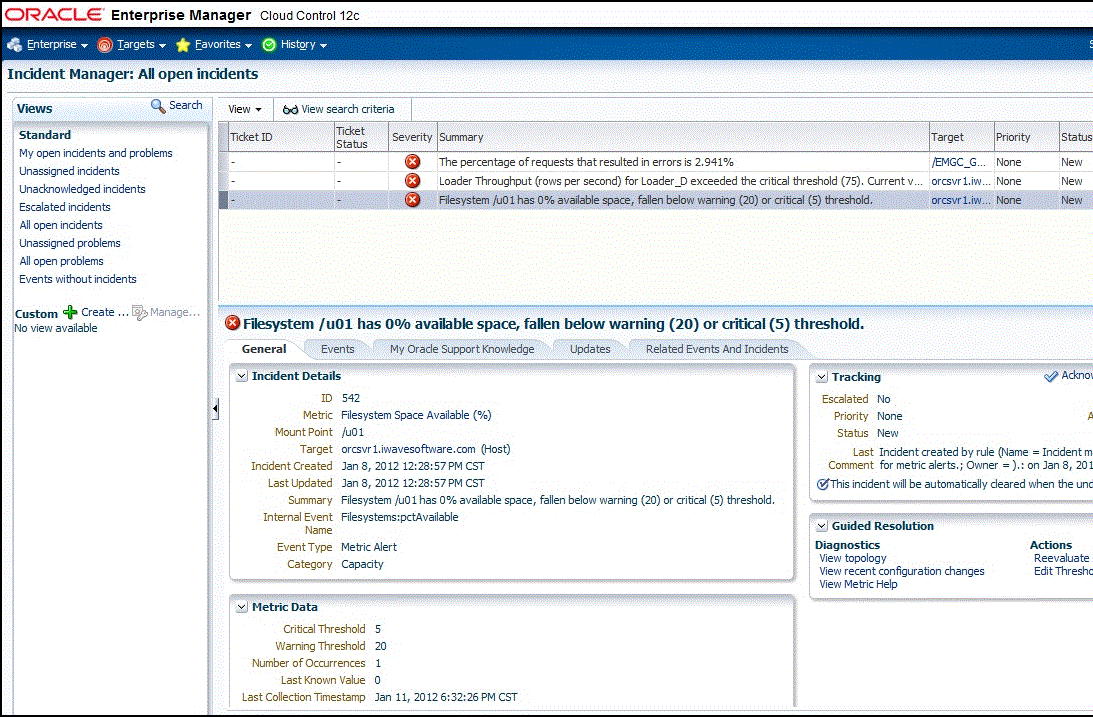1093x717 pixels.
Task: Click the Enterprise menu icon
Action: 14,45
